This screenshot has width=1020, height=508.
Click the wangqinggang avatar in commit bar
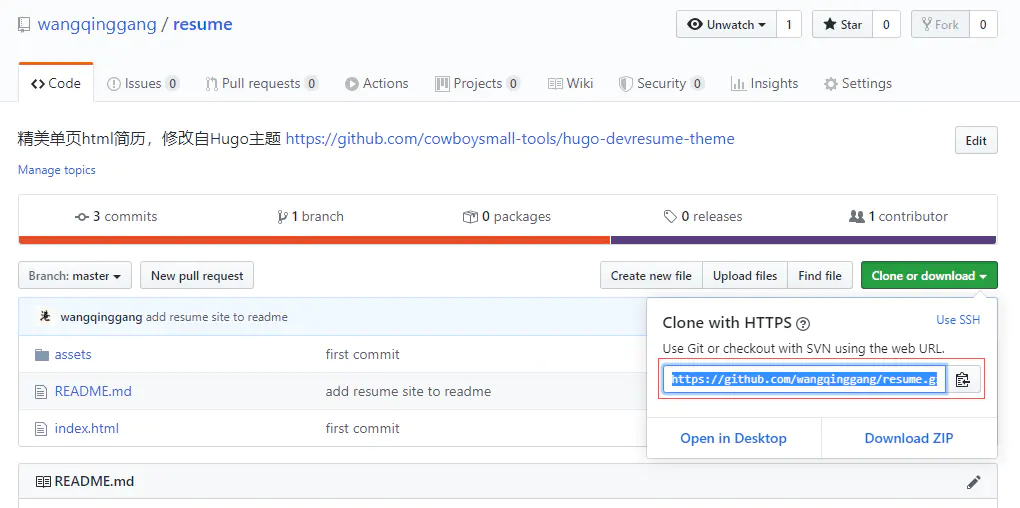coord(45,317)
